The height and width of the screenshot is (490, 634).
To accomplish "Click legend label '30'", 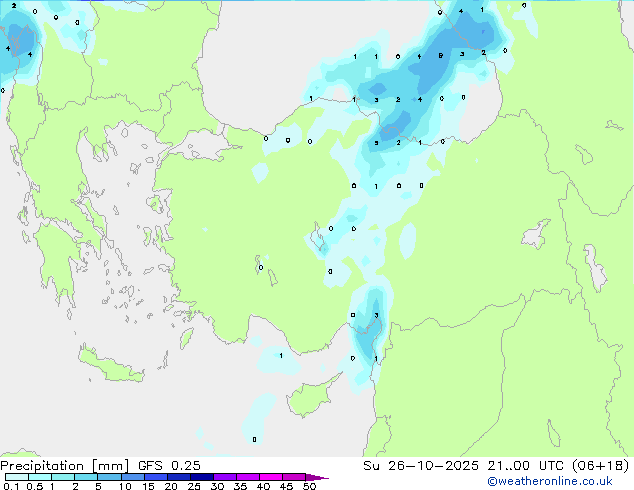I will coord(217,486).
